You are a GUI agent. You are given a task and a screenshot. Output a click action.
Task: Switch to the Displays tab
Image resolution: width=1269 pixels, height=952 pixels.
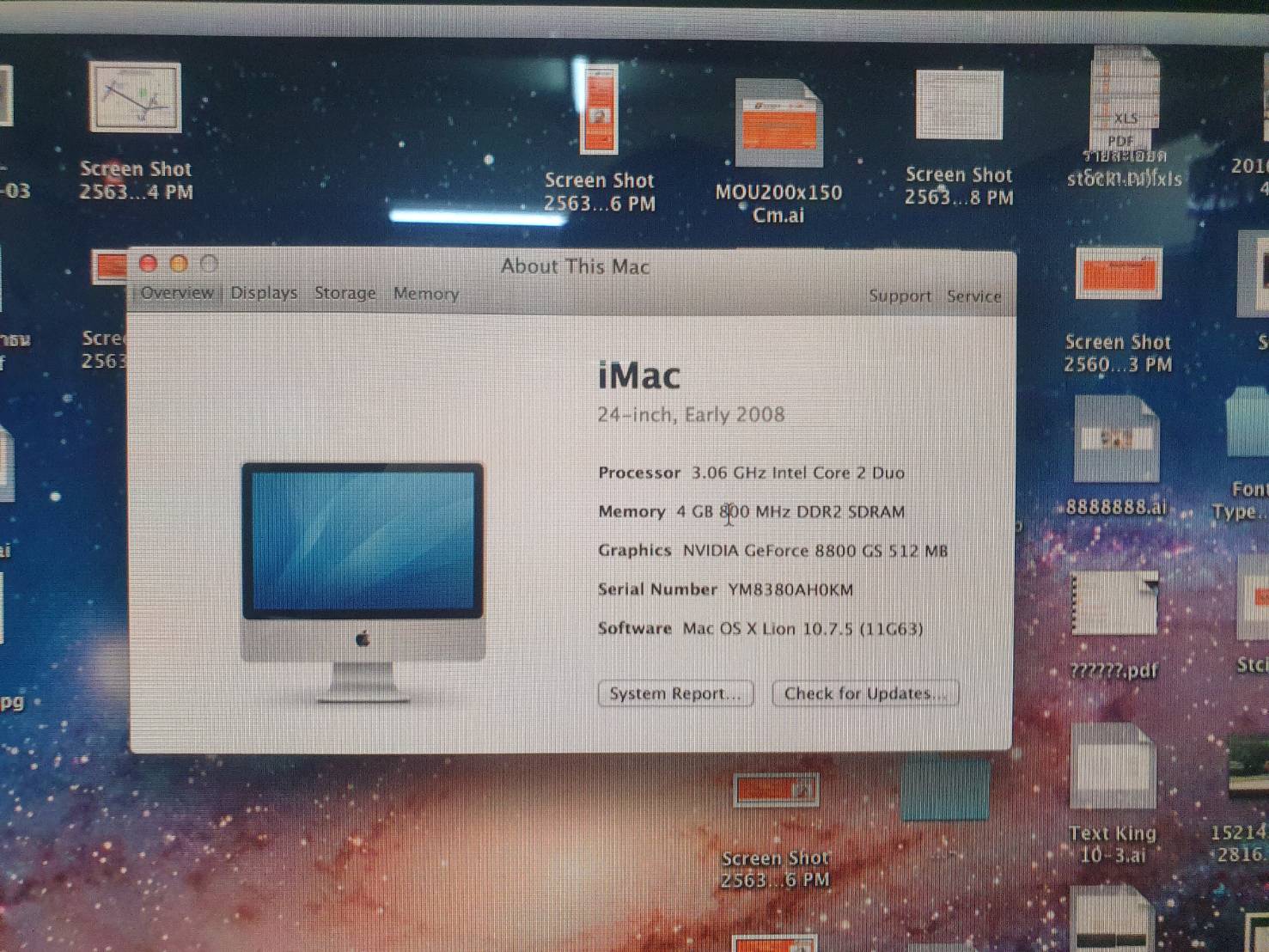264,293
